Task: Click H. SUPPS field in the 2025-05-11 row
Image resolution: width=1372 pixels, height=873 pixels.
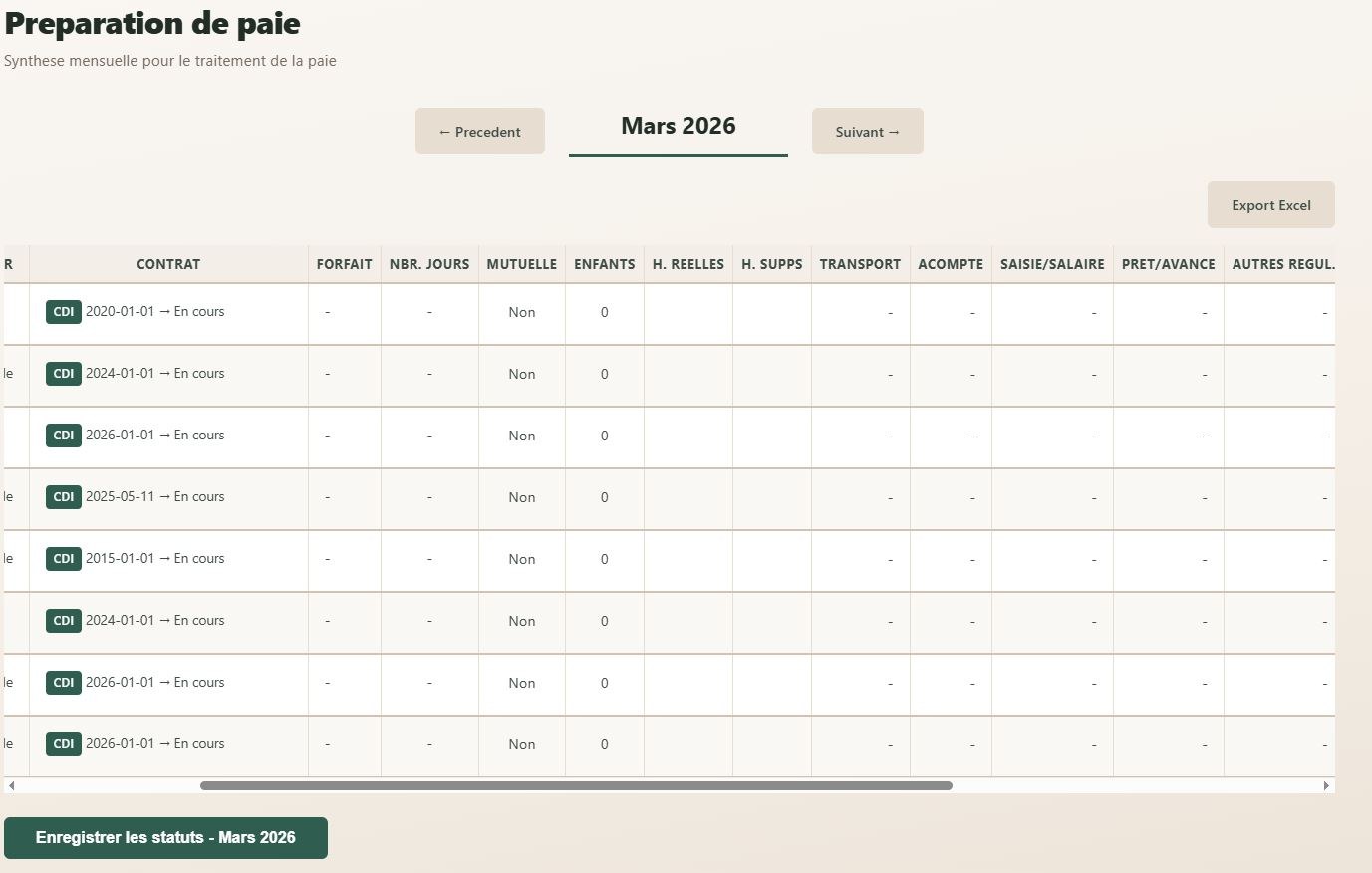Action: click(x=771, y=498)
